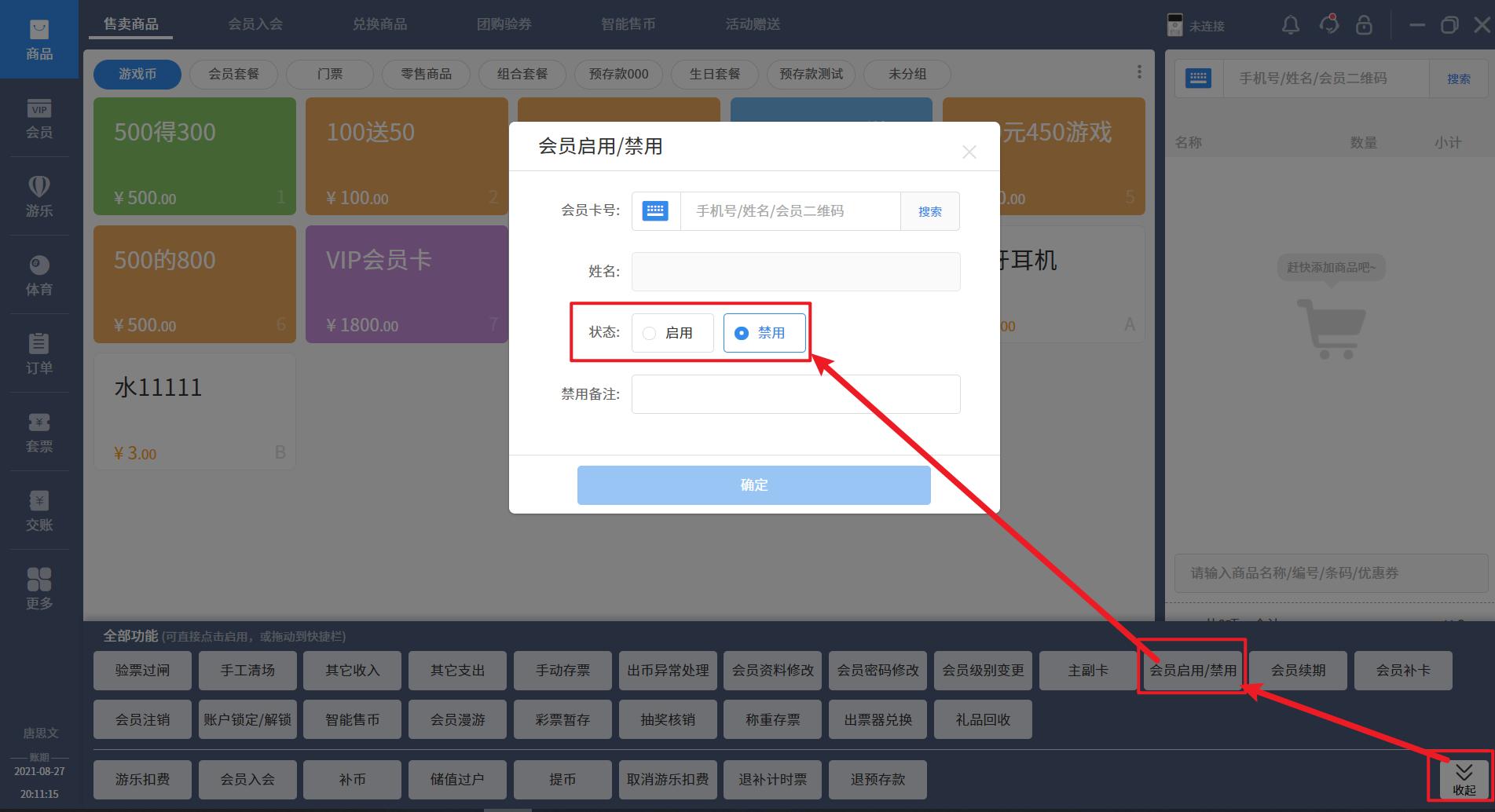Click the lock screen icon
The height and width of the screenshot is (812, 1495).
pos(1364,25)
